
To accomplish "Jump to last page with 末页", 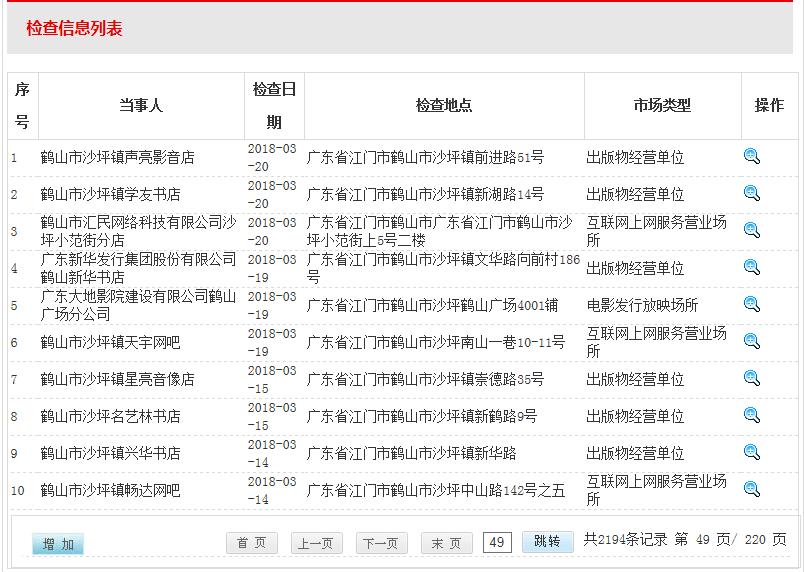I will click(x=446, y=543).
